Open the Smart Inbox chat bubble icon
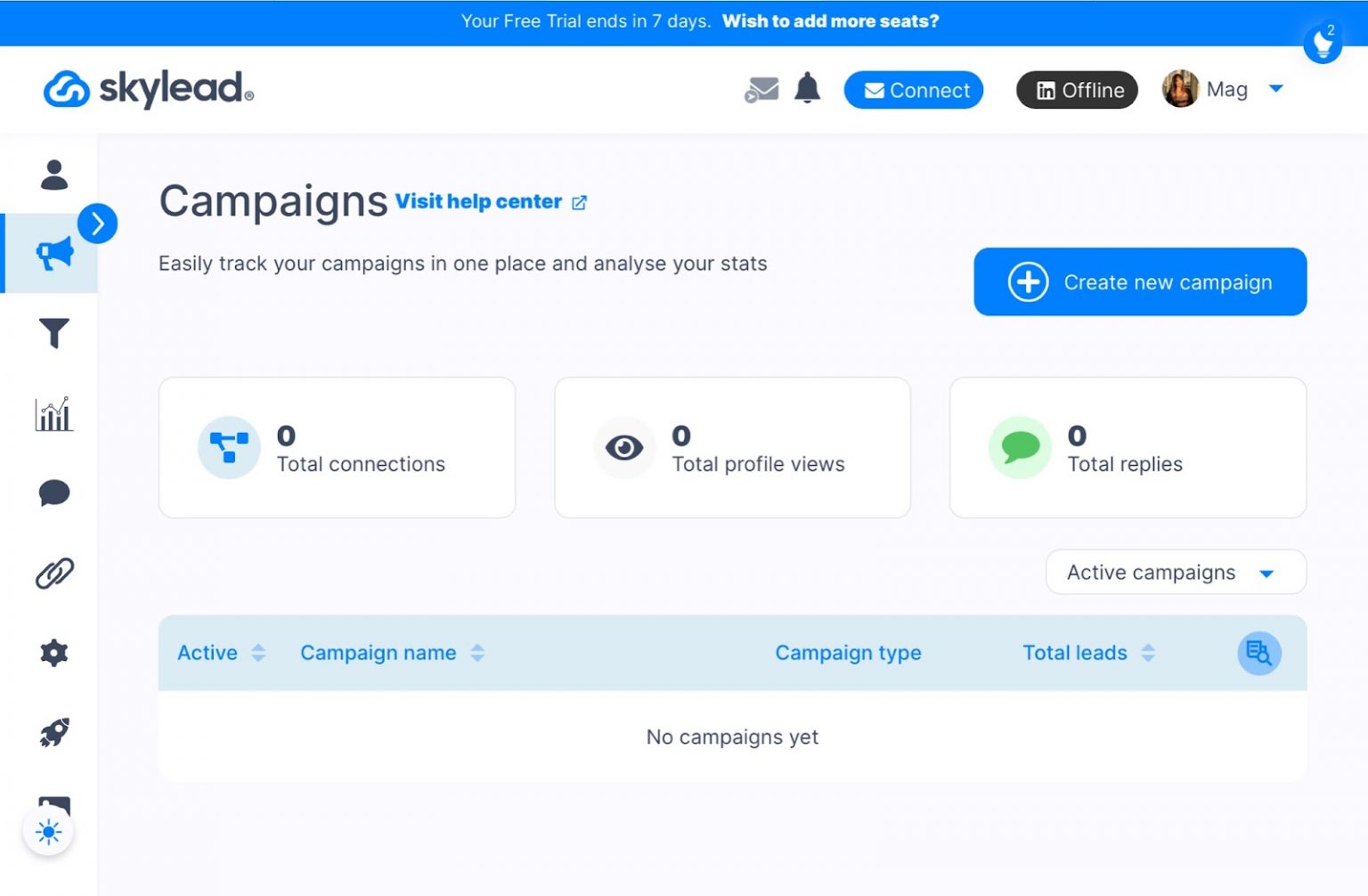This screenshot has width=1368, height=896. [x=53, y=493]
